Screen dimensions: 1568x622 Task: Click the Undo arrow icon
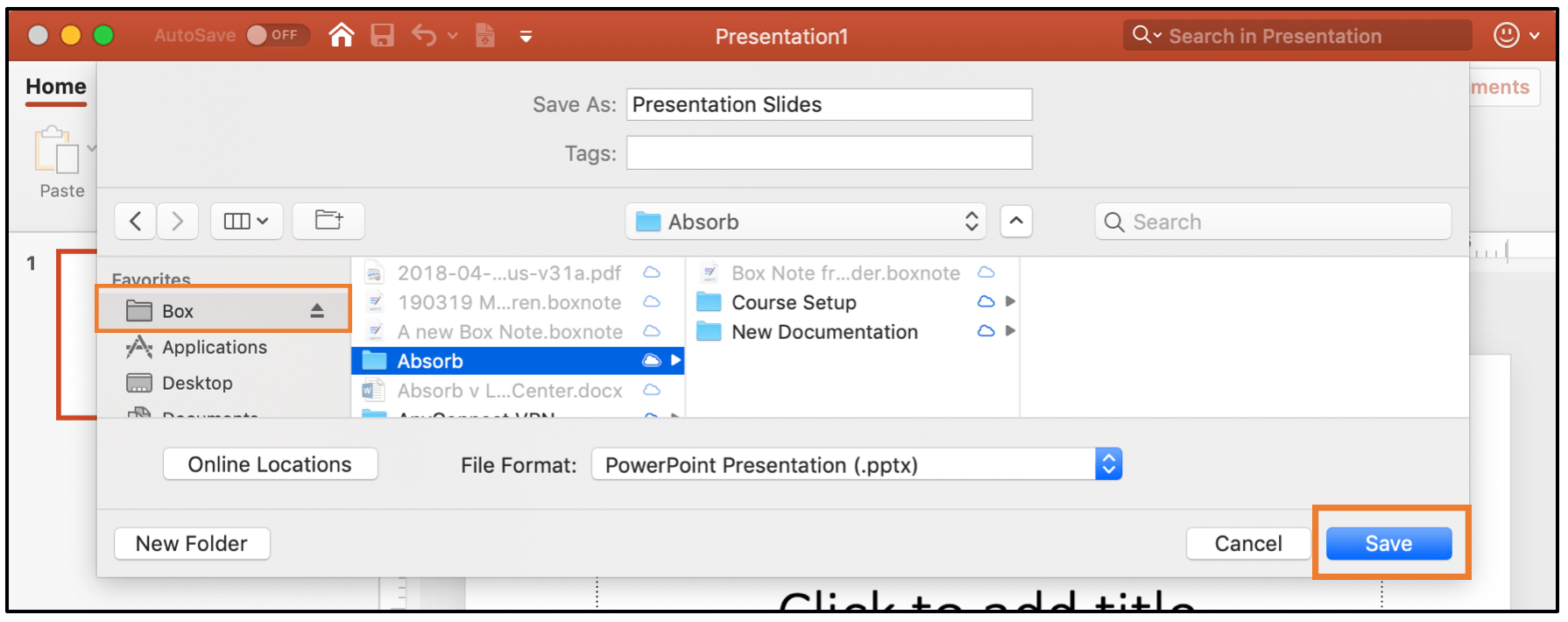click(424, 35)
